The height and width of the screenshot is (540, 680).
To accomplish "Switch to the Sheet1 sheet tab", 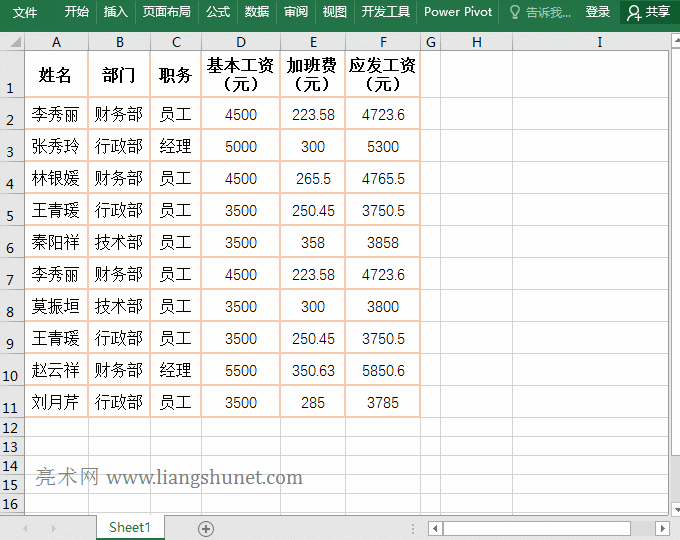I will 130,527.
